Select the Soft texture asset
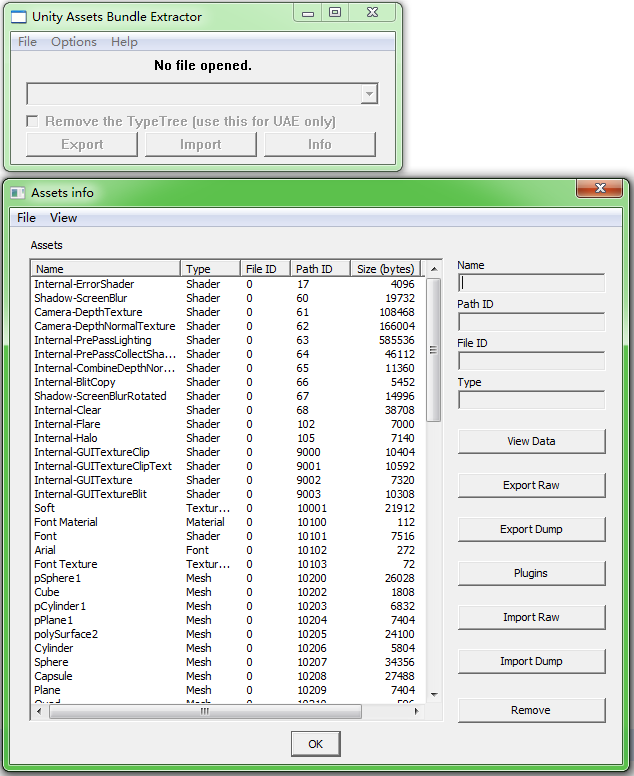The image size is (634, 776). (x=228, y=508)
